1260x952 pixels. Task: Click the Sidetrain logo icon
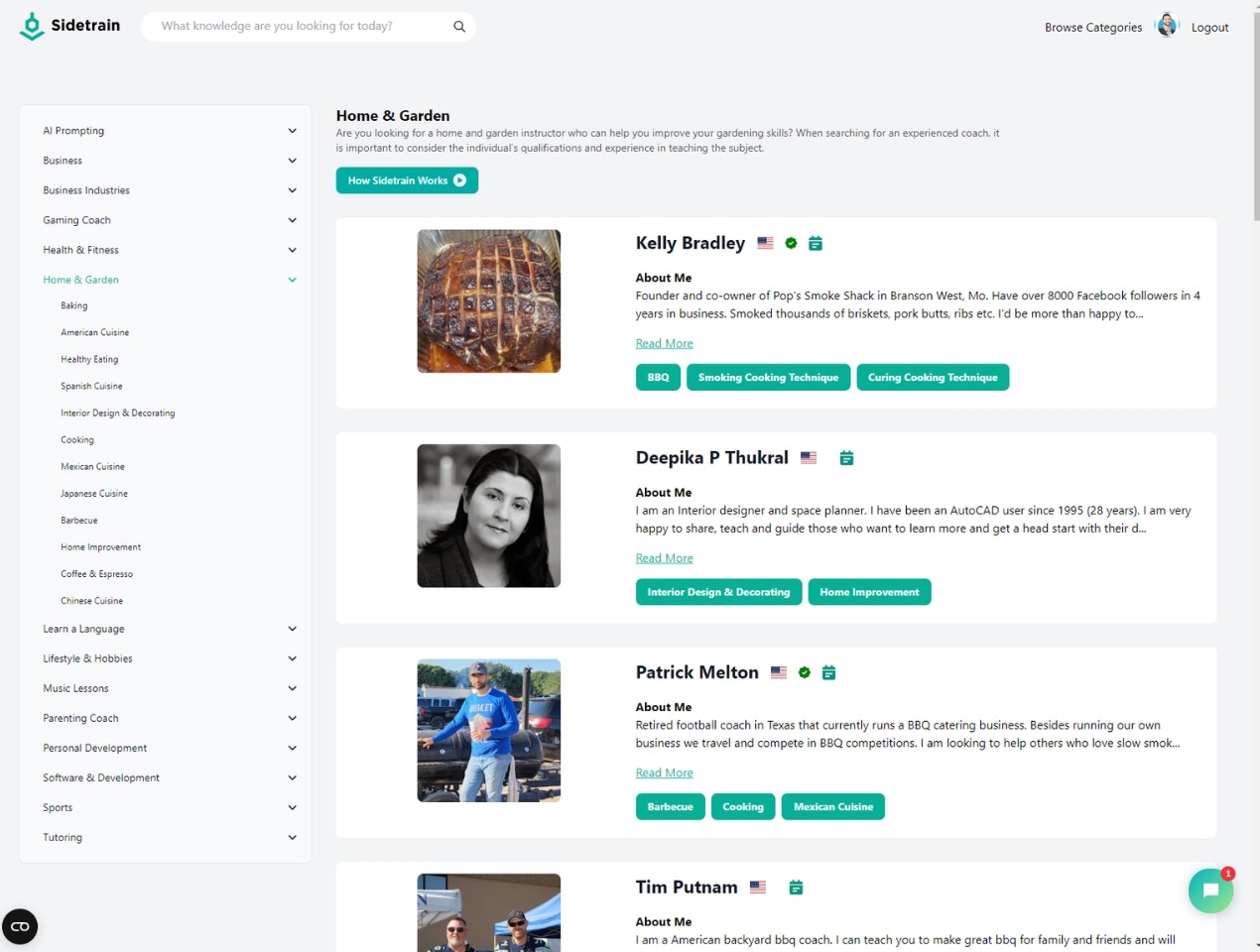32,27
